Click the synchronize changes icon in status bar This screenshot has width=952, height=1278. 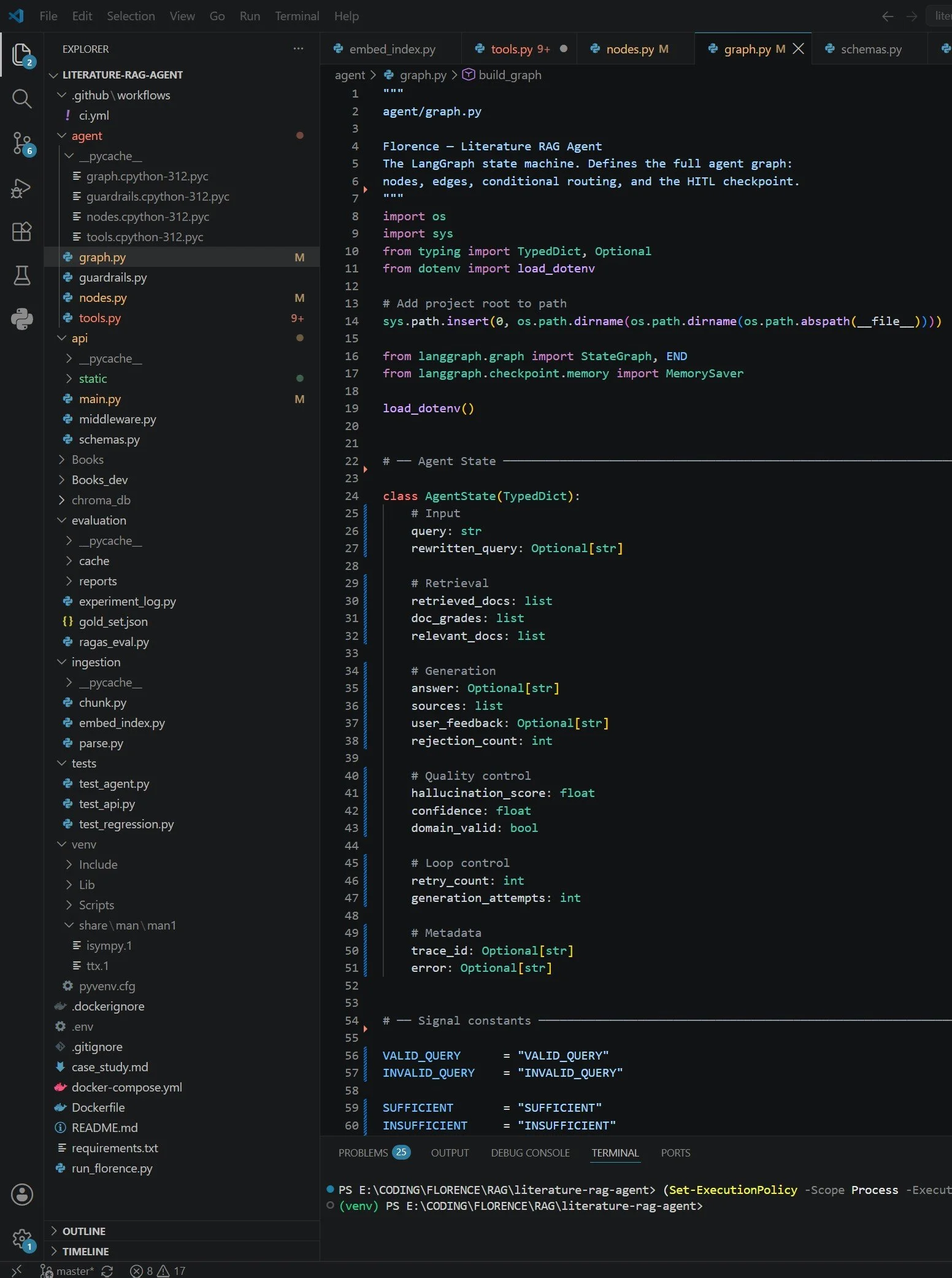click(107, 1271)
